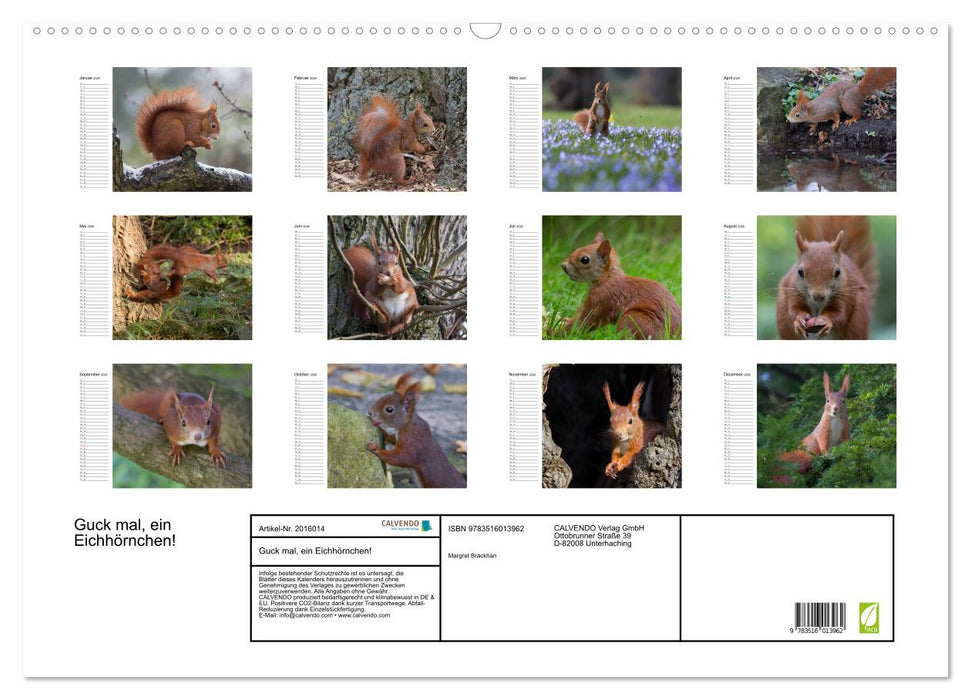Select the March bluebells squirrel picture
Image resolution: width=971 pixels, height=700 pixels.
pyautogui.click(x=611, y=130)
